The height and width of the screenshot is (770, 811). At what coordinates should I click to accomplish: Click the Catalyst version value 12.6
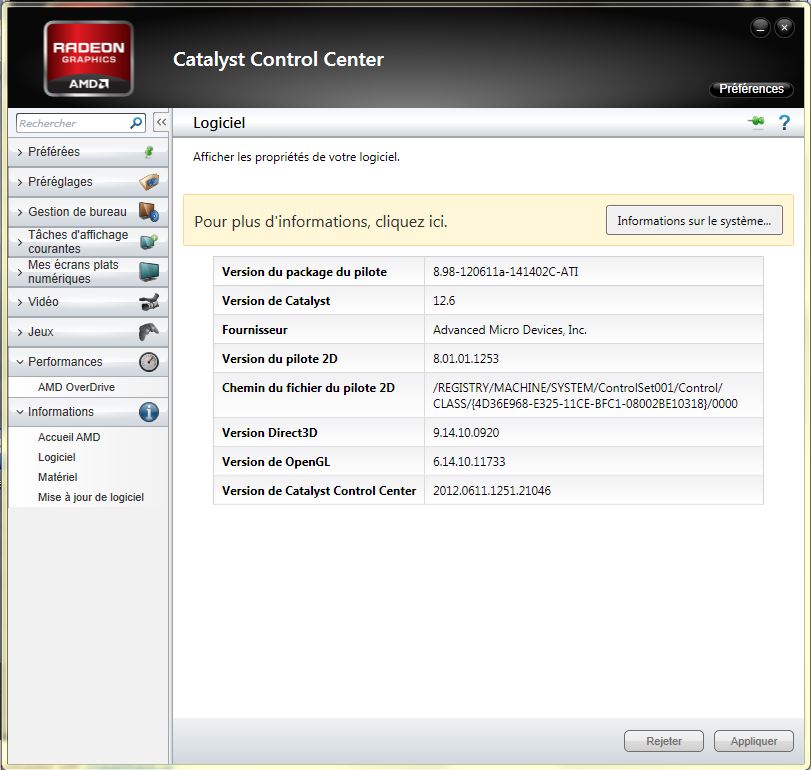[x=444, y=301]
